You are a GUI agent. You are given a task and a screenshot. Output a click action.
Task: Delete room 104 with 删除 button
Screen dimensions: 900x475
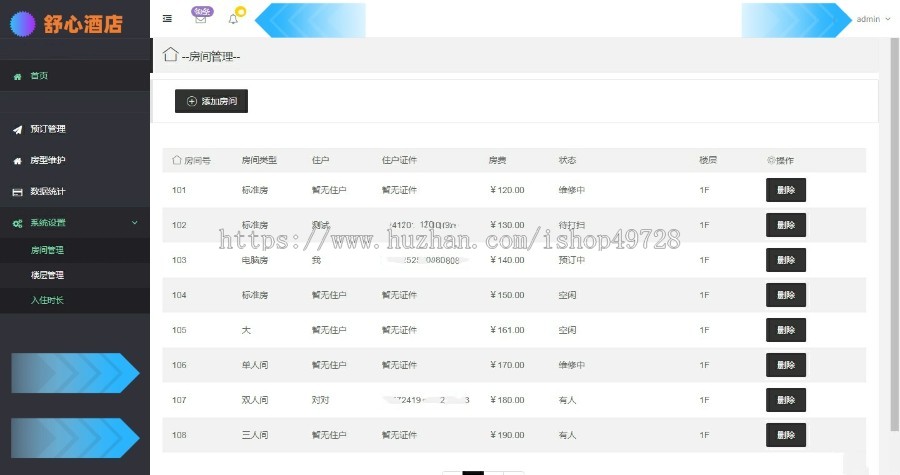[786, 295]
